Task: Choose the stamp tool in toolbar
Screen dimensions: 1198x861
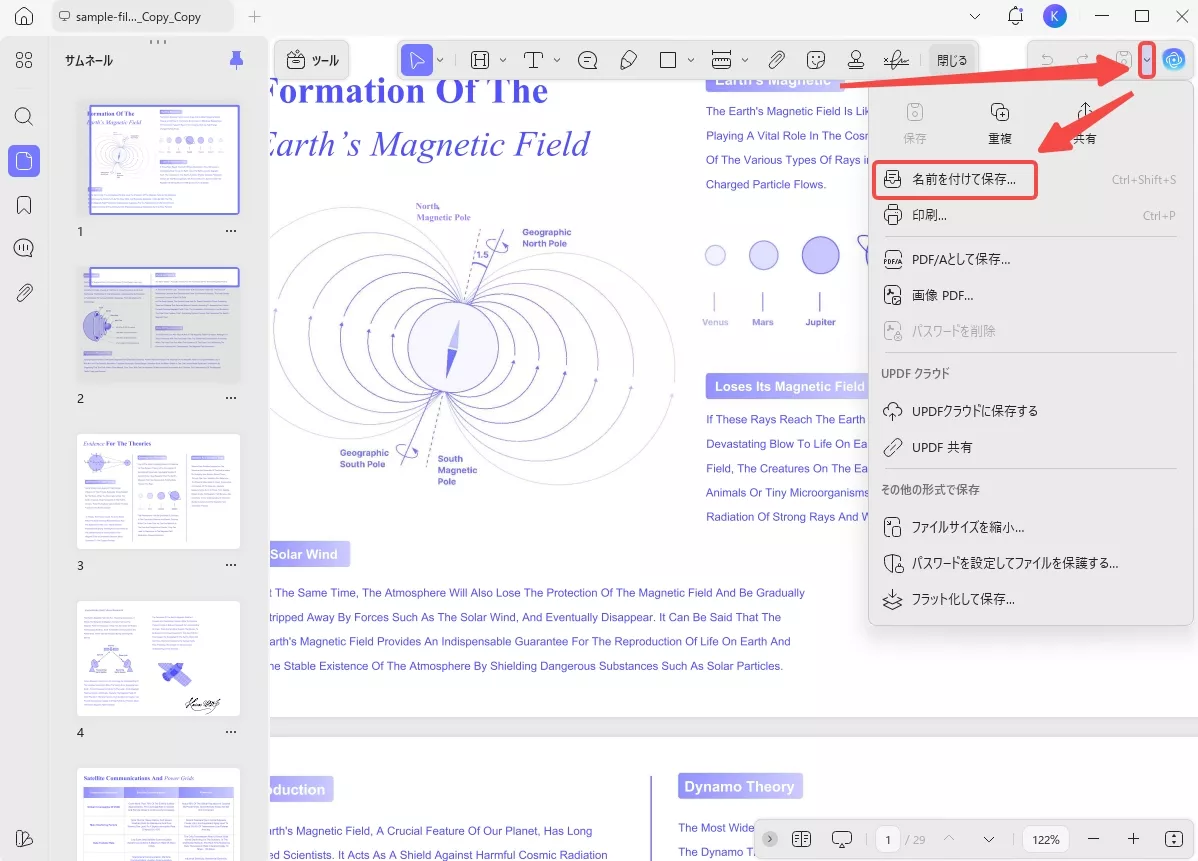Action: [x=855, y=60]
